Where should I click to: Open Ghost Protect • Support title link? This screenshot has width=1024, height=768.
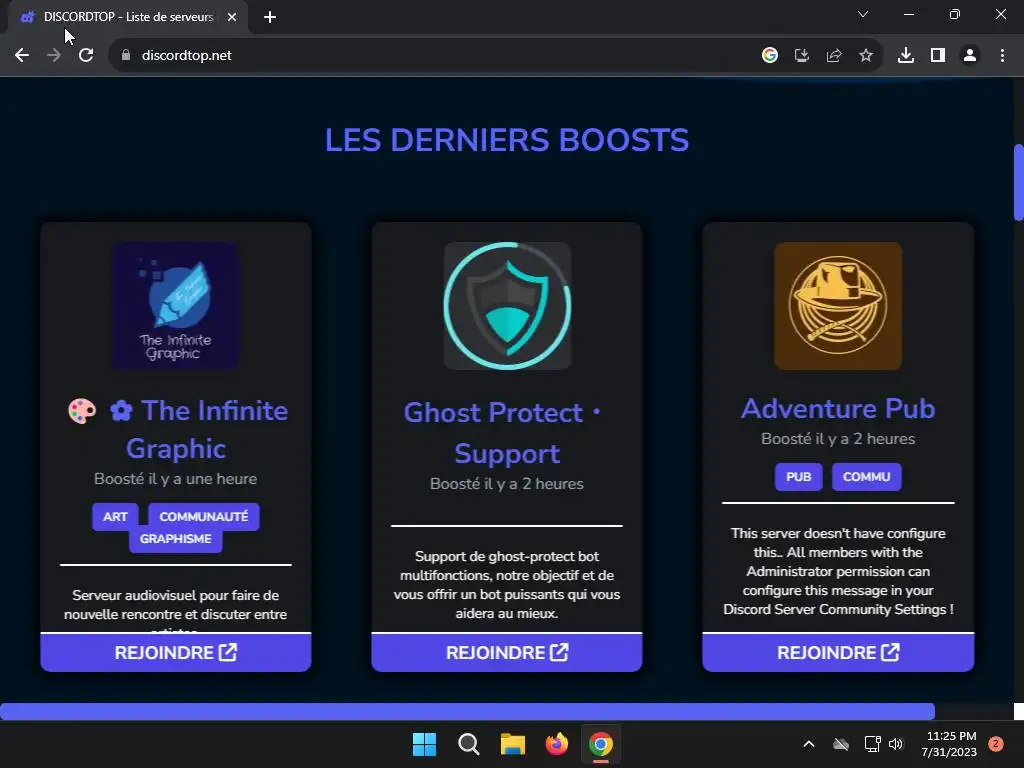[503, 433]
